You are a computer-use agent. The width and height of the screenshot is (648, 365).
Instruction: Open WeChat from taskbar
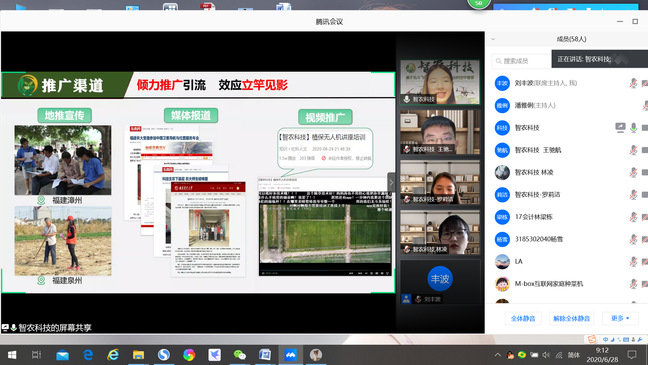pos(240,355)
